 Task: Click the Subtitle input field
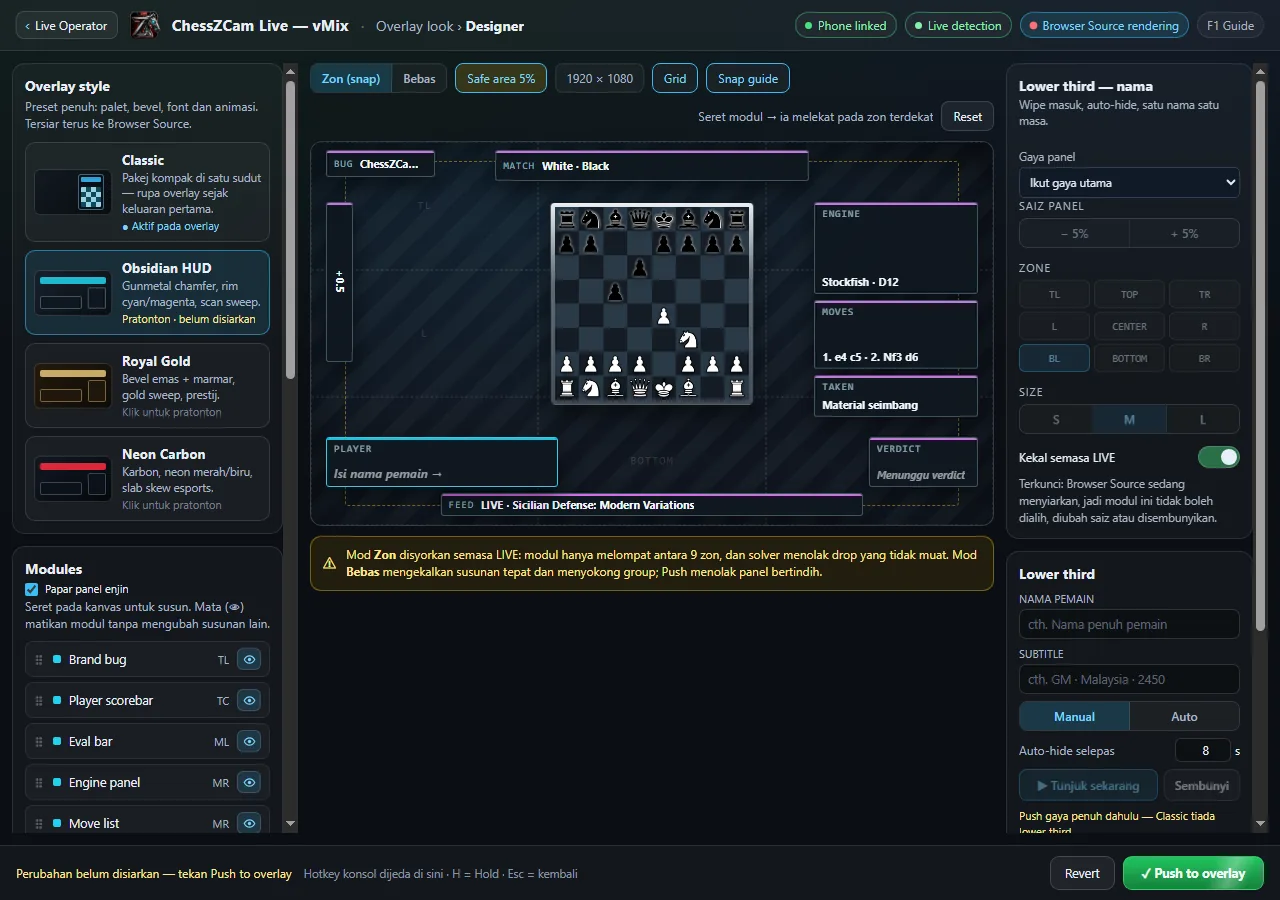click(1129, 679)
